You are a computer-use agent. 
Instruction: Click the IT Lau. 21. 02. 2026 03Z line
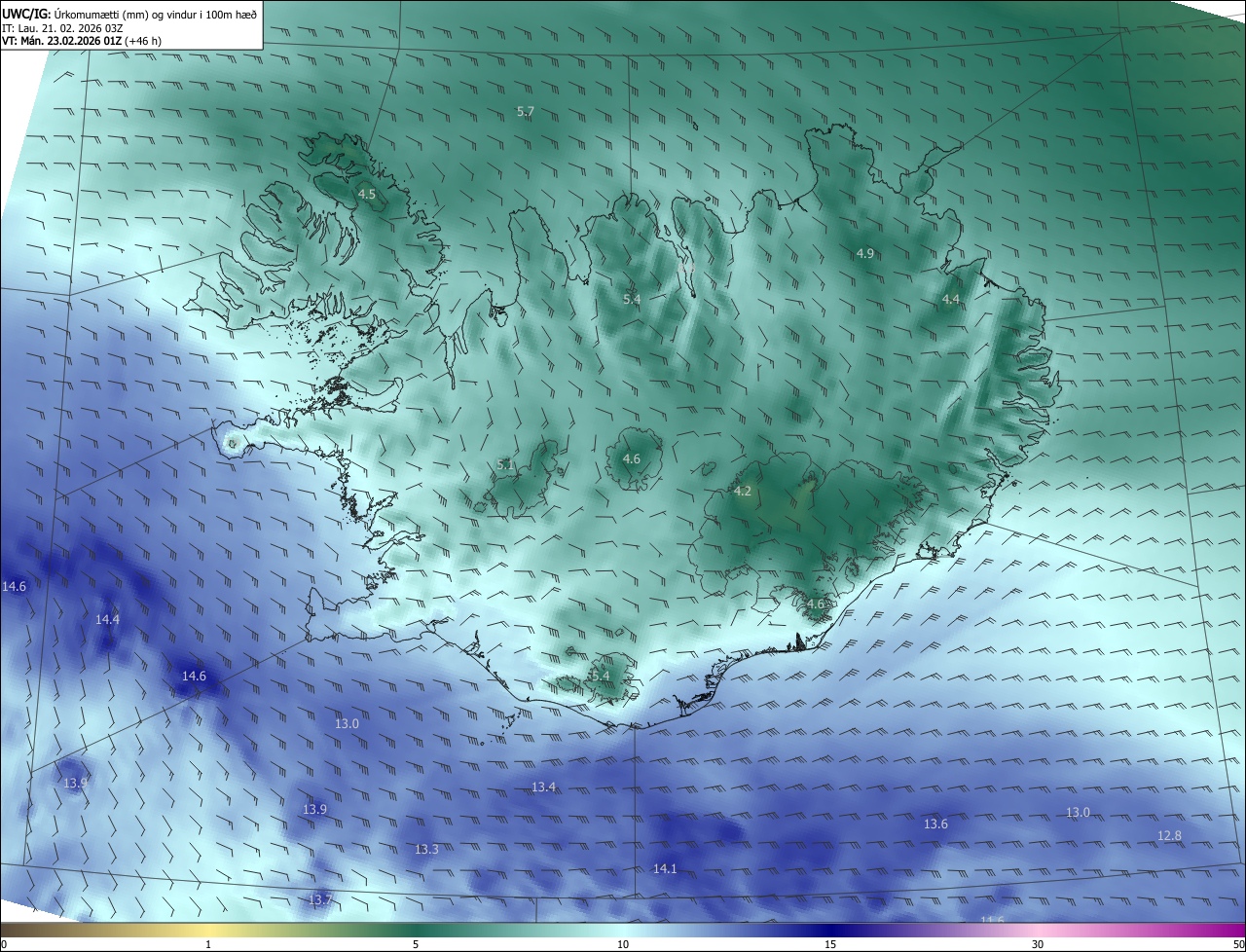(63, 27)
